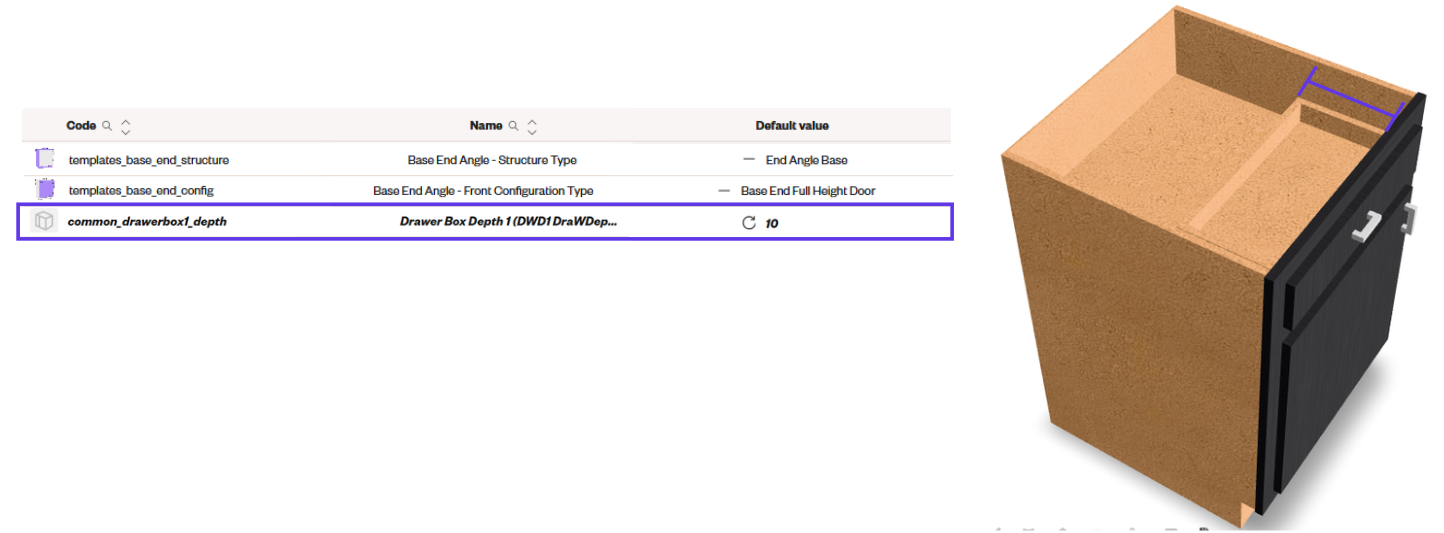The image size is (1444, 533).
Task: Click the Drawer Box Depth 1 name cell
Action: [x=508, y=222]
